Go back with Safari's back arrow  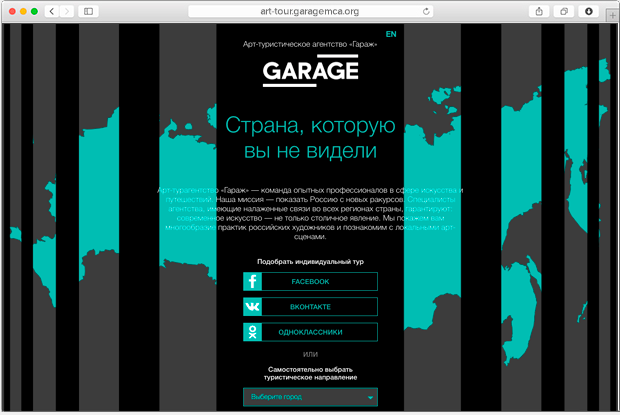[x=52, y=11]
